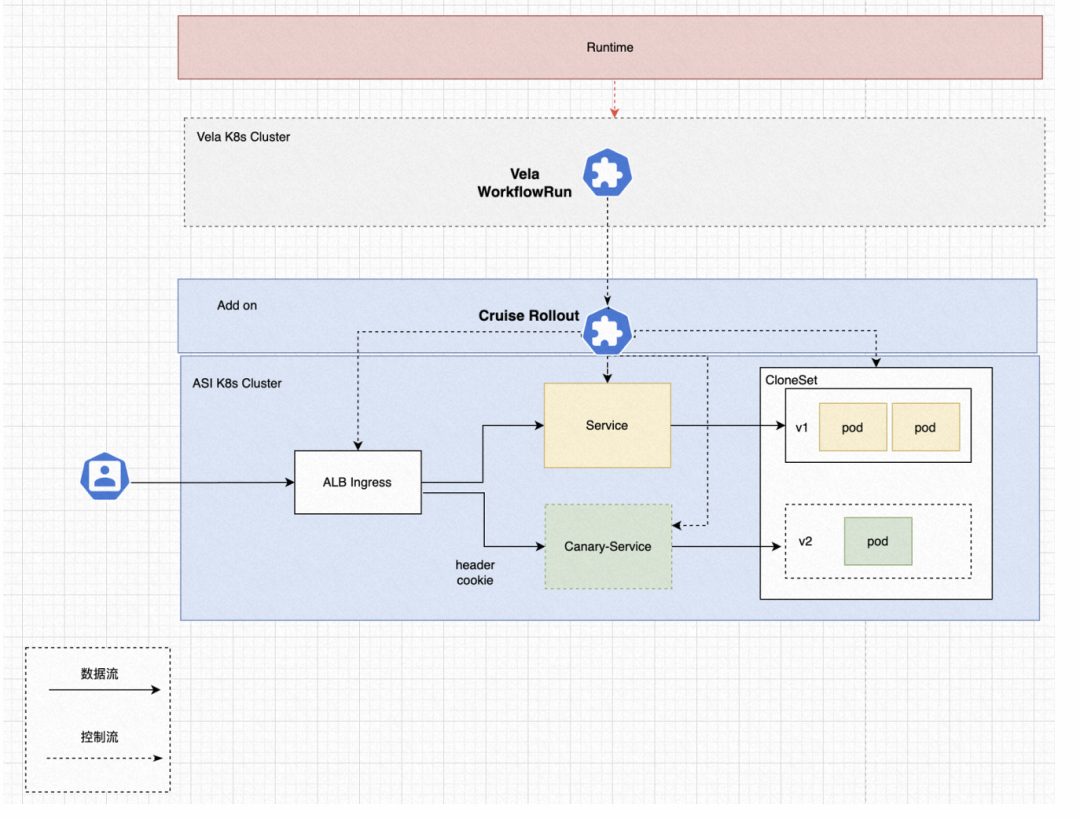Select the green v2 pod box
The width and height of the screenshot is (1080, 819).
[878, 541]
